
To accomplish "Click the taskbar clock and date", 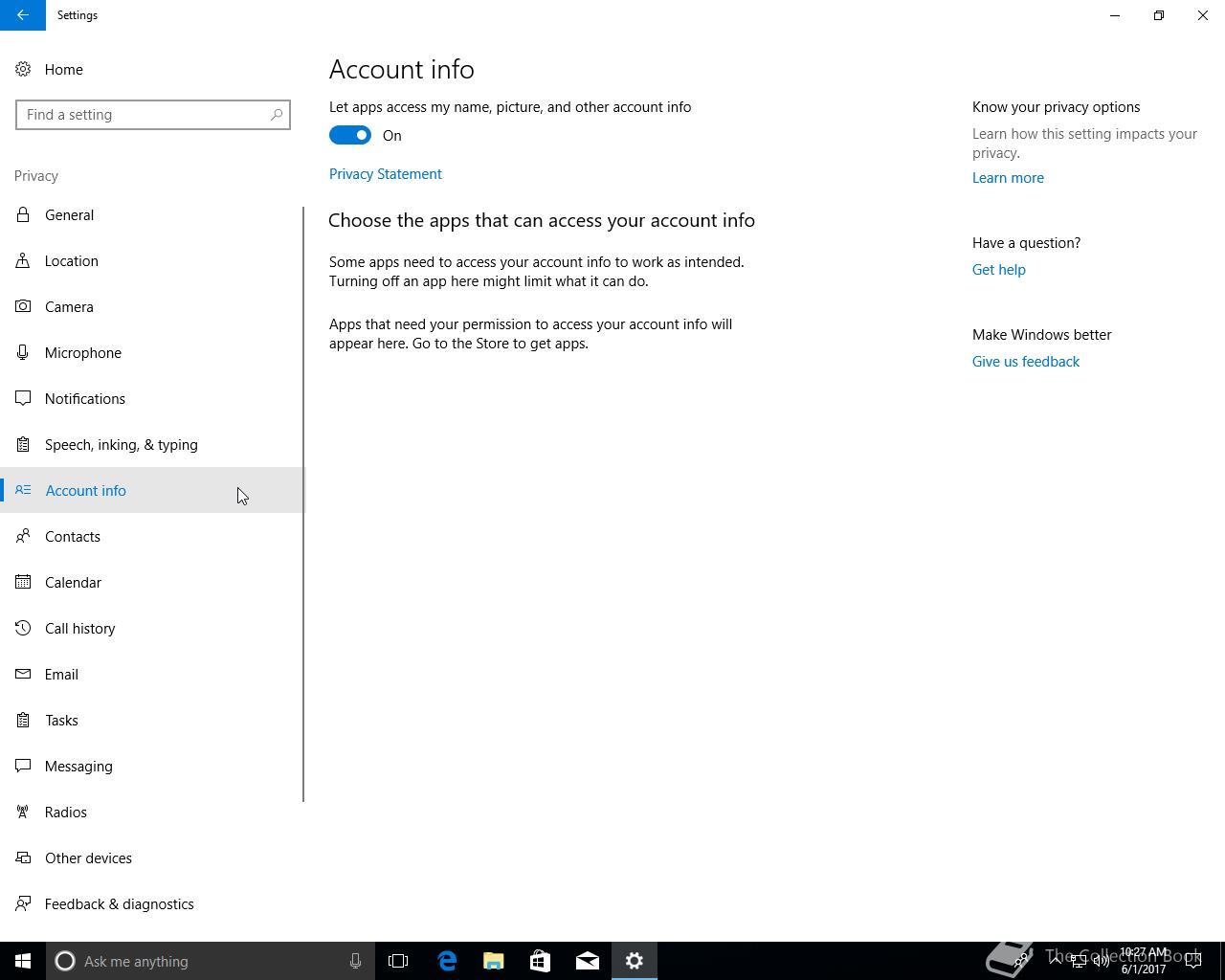I will 1144,961.
